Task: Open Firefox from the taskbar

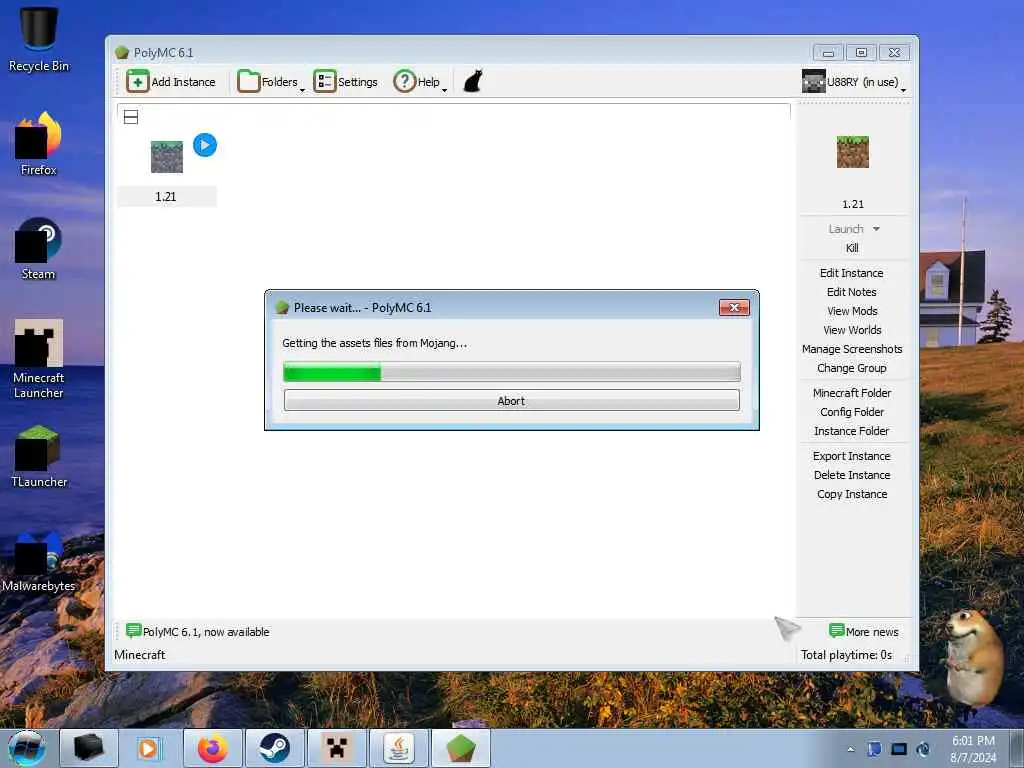Action: click(213, 748)
